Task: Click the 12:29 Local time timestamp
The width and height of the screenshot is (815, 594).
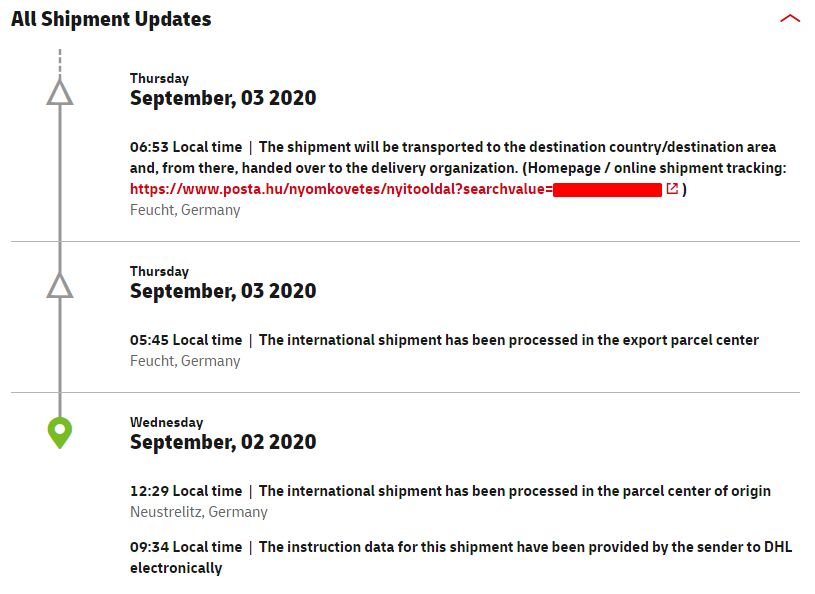Action: (x=186, y=491)
